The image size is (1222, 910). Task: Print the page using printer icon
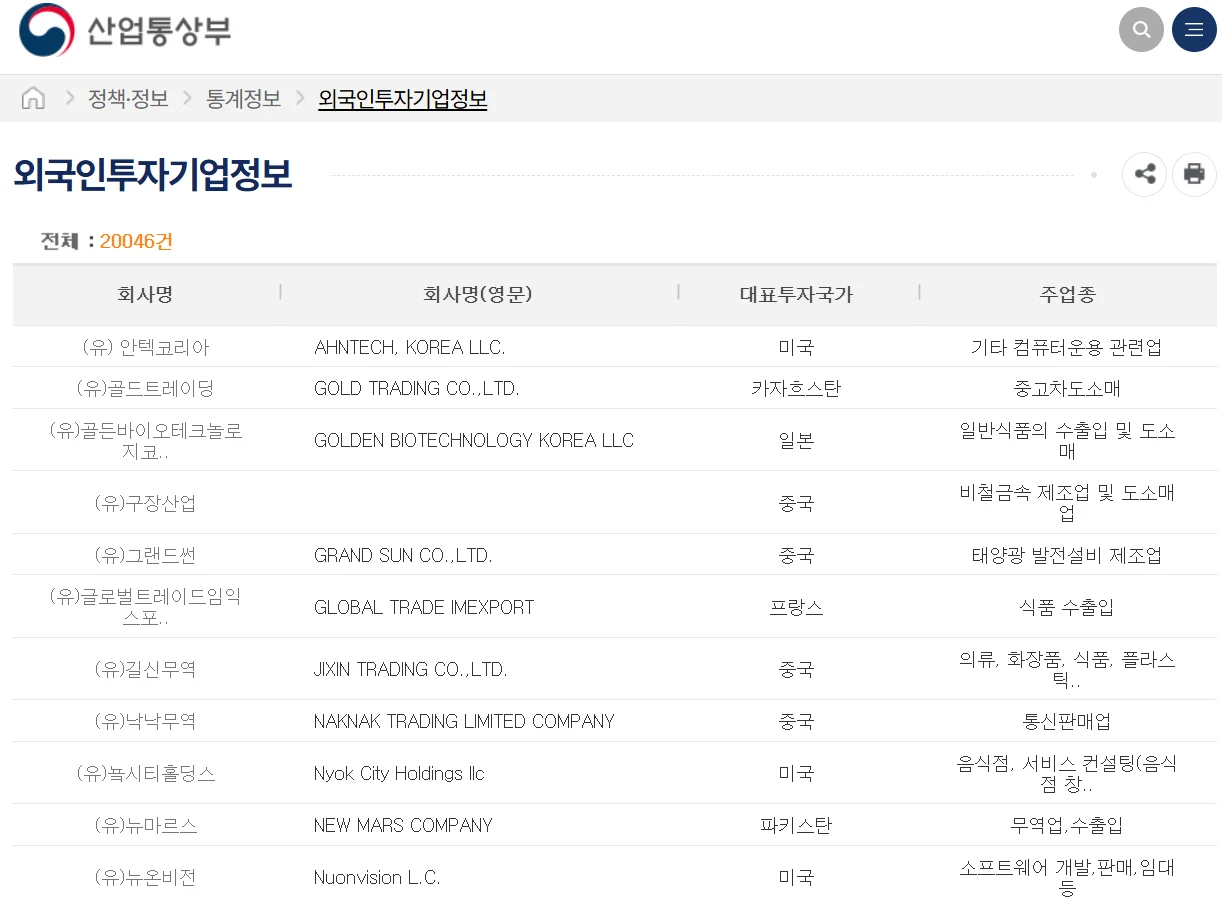tap(1194, 174)
